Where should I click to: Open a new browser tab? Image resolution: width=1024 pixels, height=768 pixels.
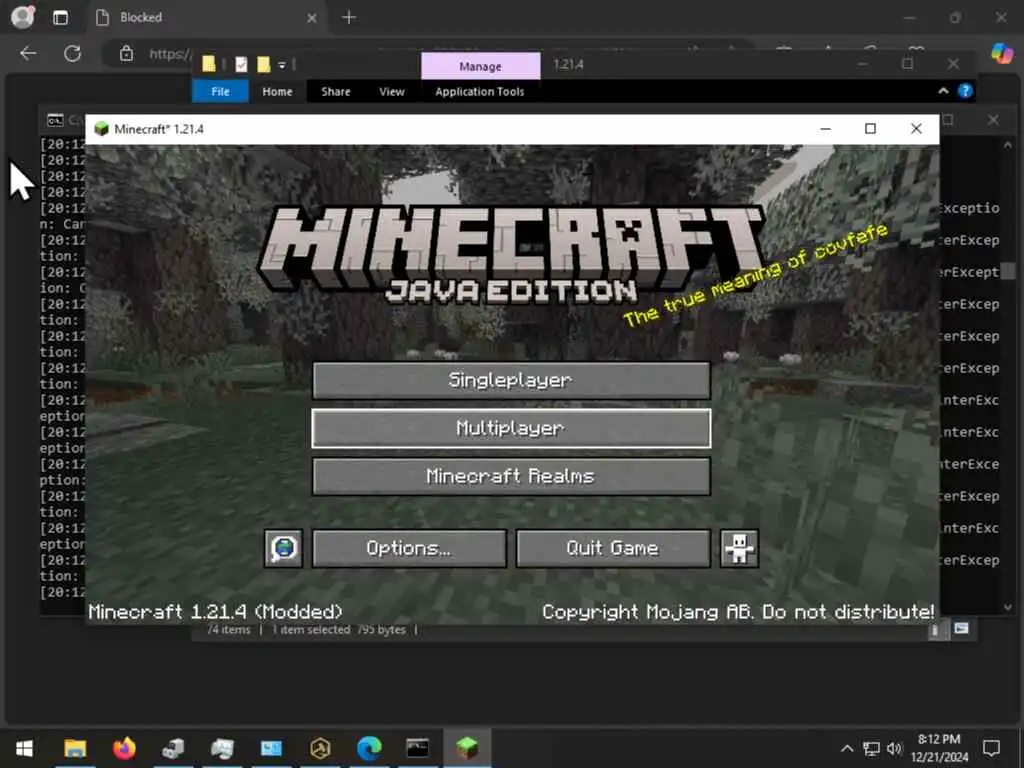349,18
